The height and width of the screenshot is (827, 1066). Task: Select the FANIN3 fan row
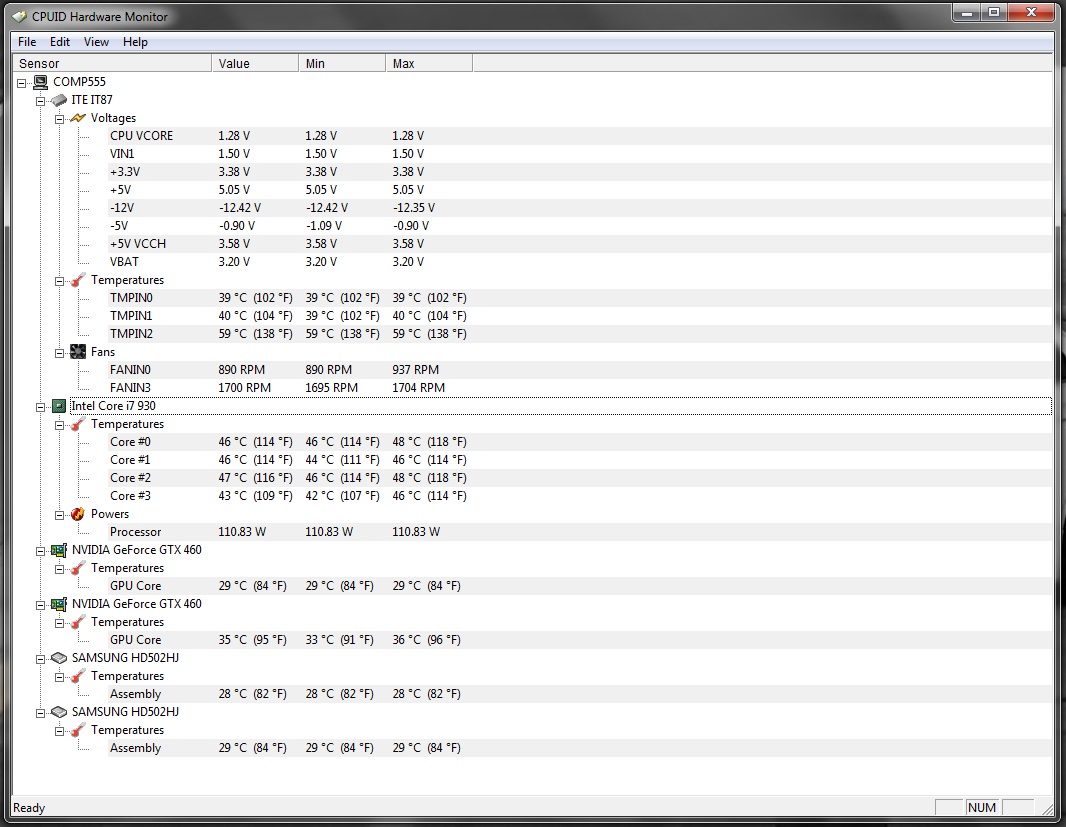[580, 388]
